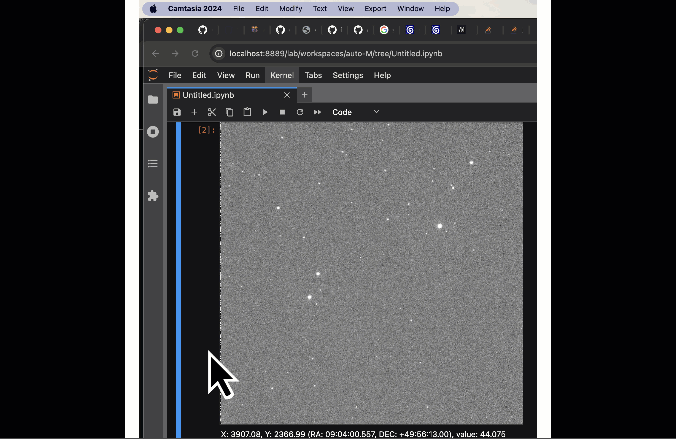Open the JupyterLab File menu
This screenshot has height=439, width=676.
click(175, 75)
